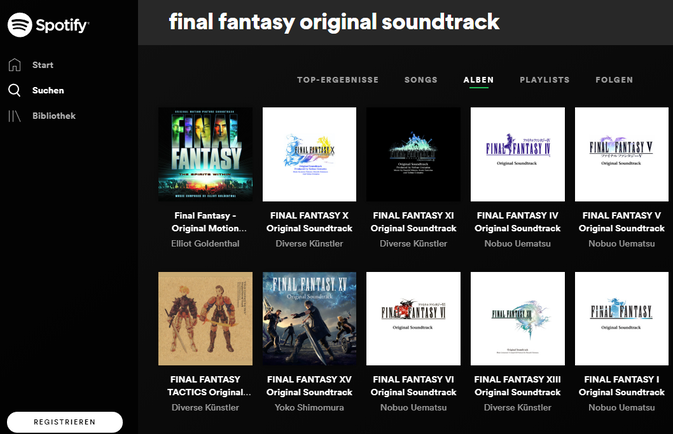Open the Final Fantasy XI album cover
This screenshot has height=434, width=673.
pyautogui.click(x=413, y=154)
